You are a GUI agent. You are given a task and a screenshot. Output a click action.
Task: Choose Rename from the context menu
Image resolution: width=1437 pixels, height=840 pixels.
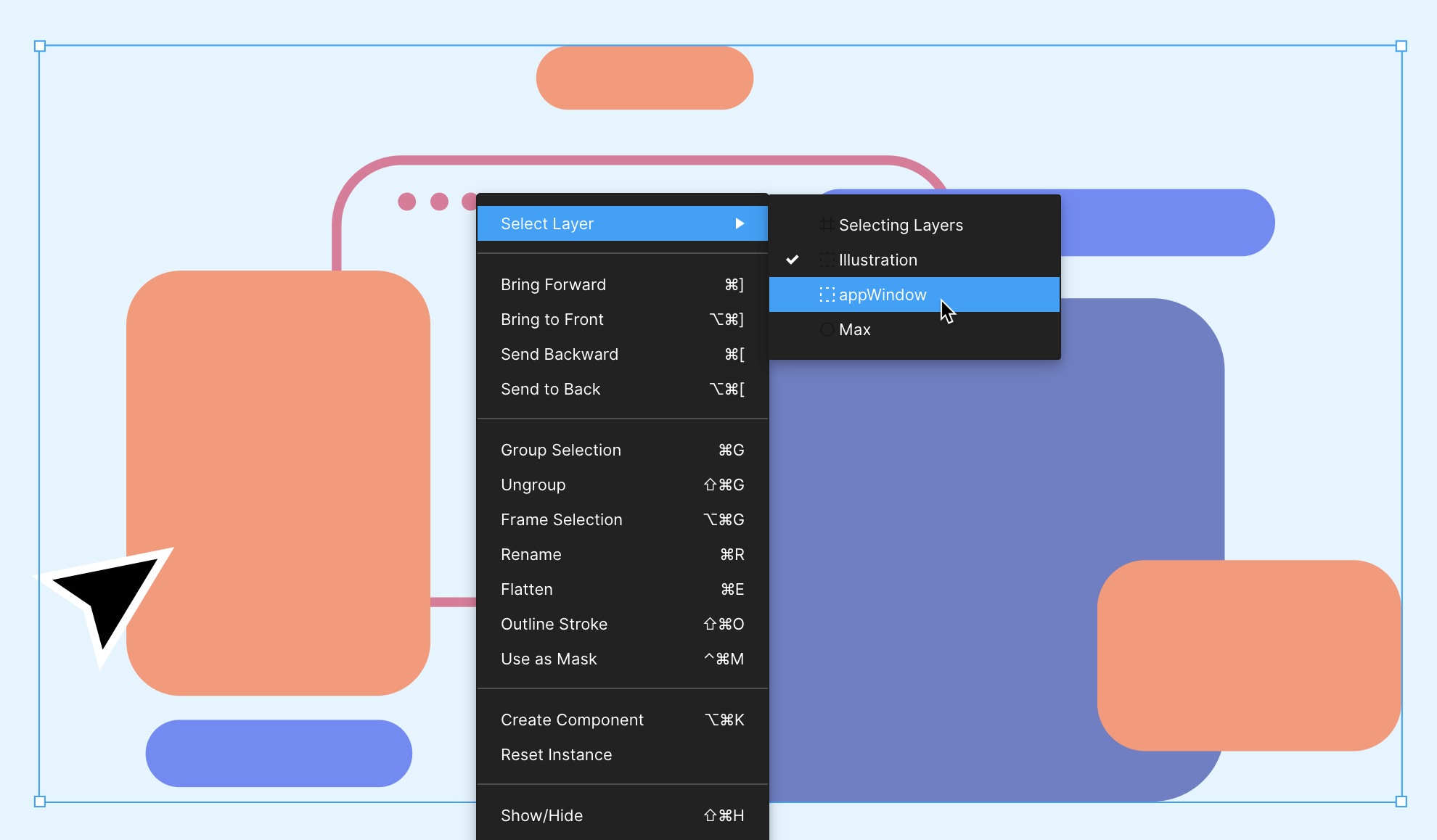pyautogui.click(x=531, y=554)
